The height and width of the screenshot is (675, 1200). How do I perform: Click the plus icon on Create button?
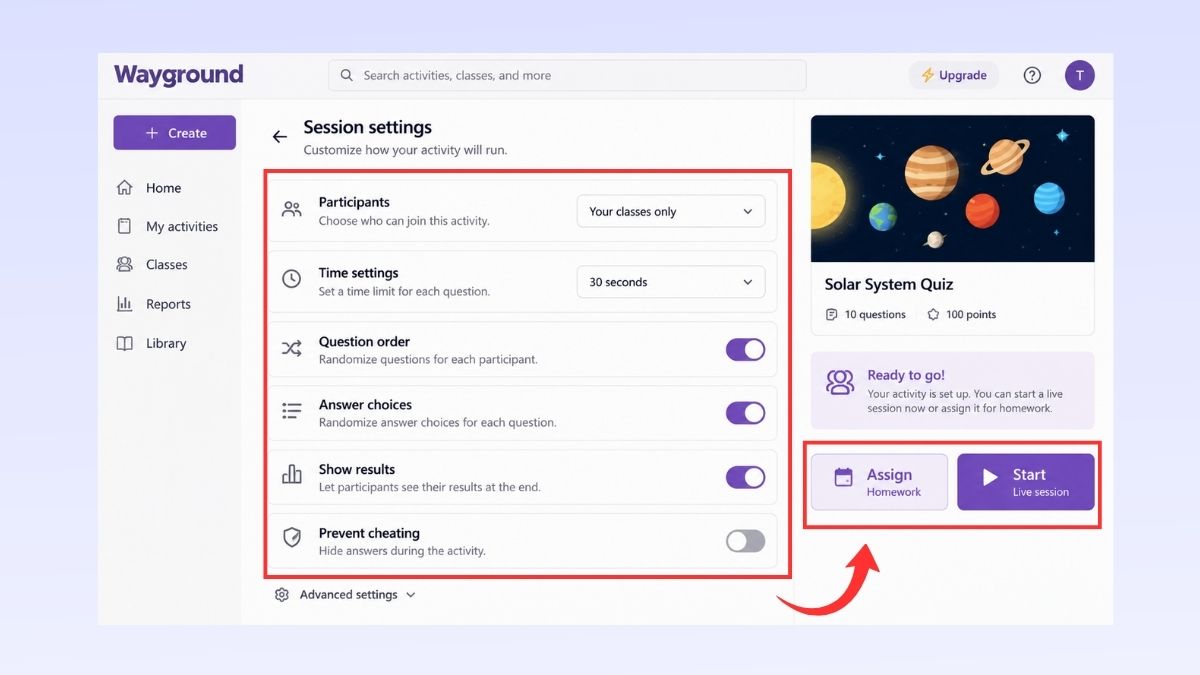coord(152,133)
